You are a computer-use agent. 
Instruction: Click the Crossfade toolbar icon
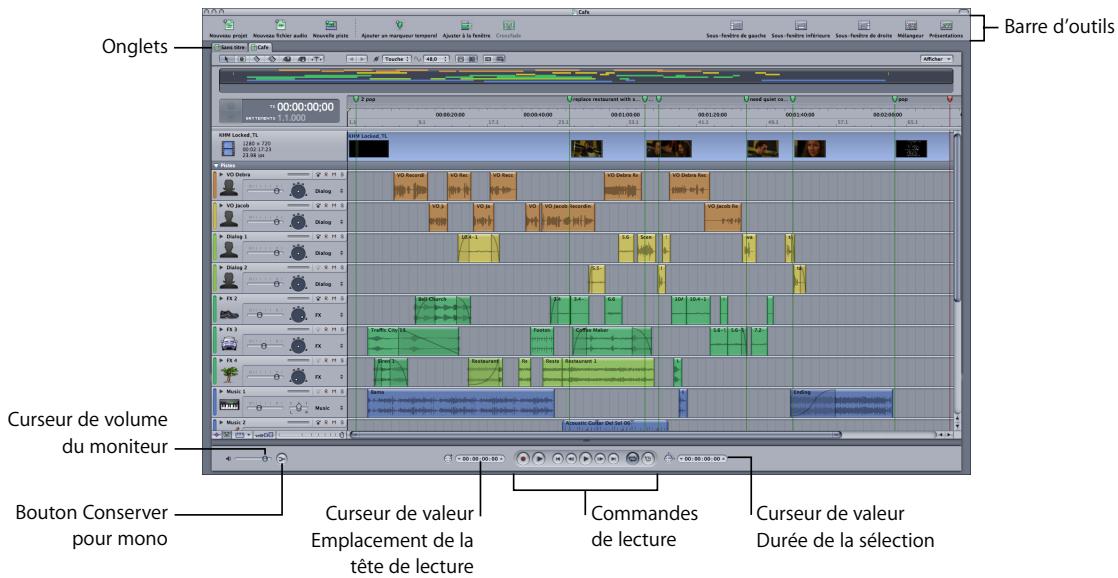coord(508,25)
